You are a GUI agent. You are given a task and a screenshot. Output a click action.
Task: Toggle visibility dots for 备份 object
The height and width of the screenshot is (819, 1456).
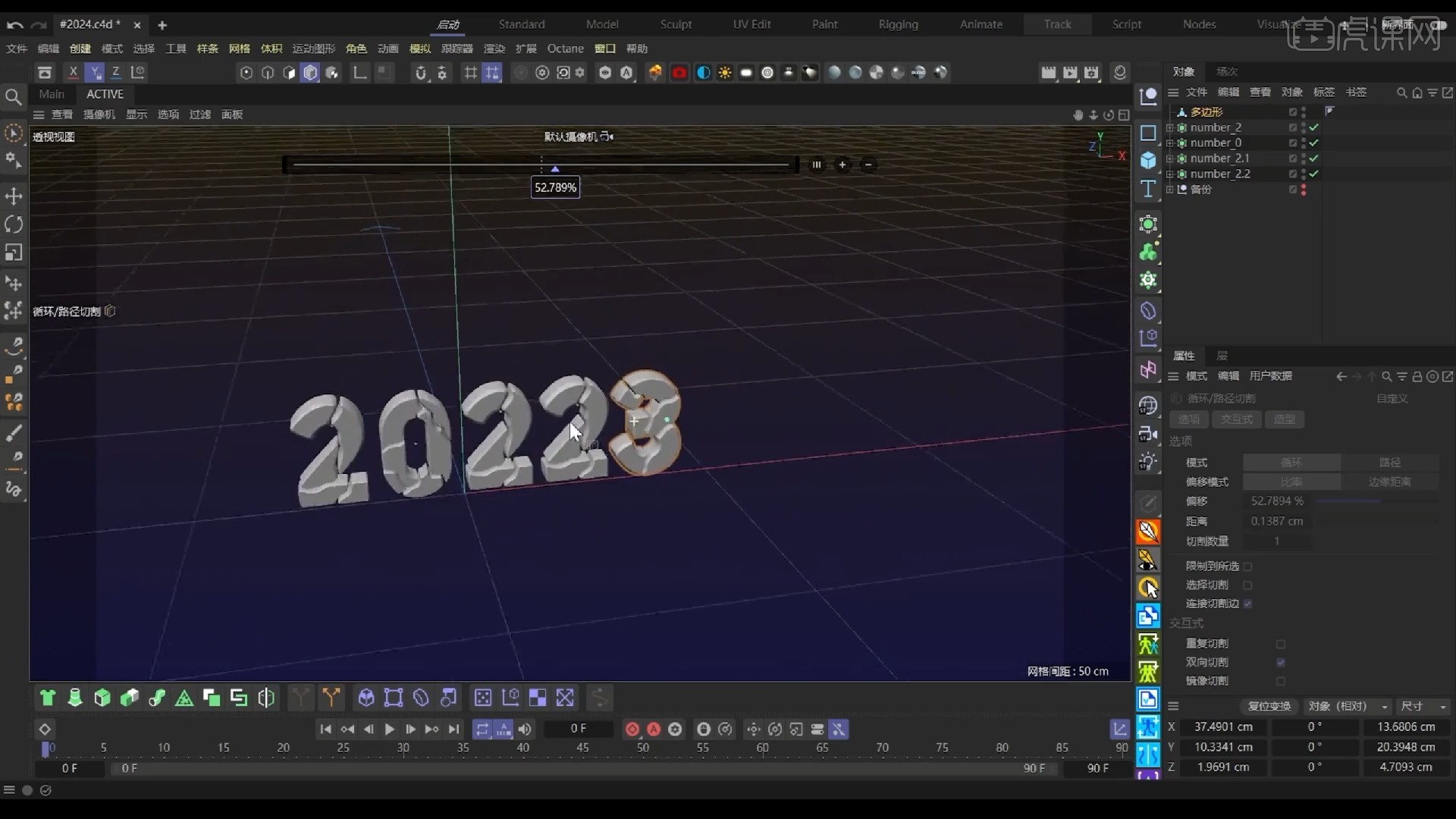tap(1304, 190)
